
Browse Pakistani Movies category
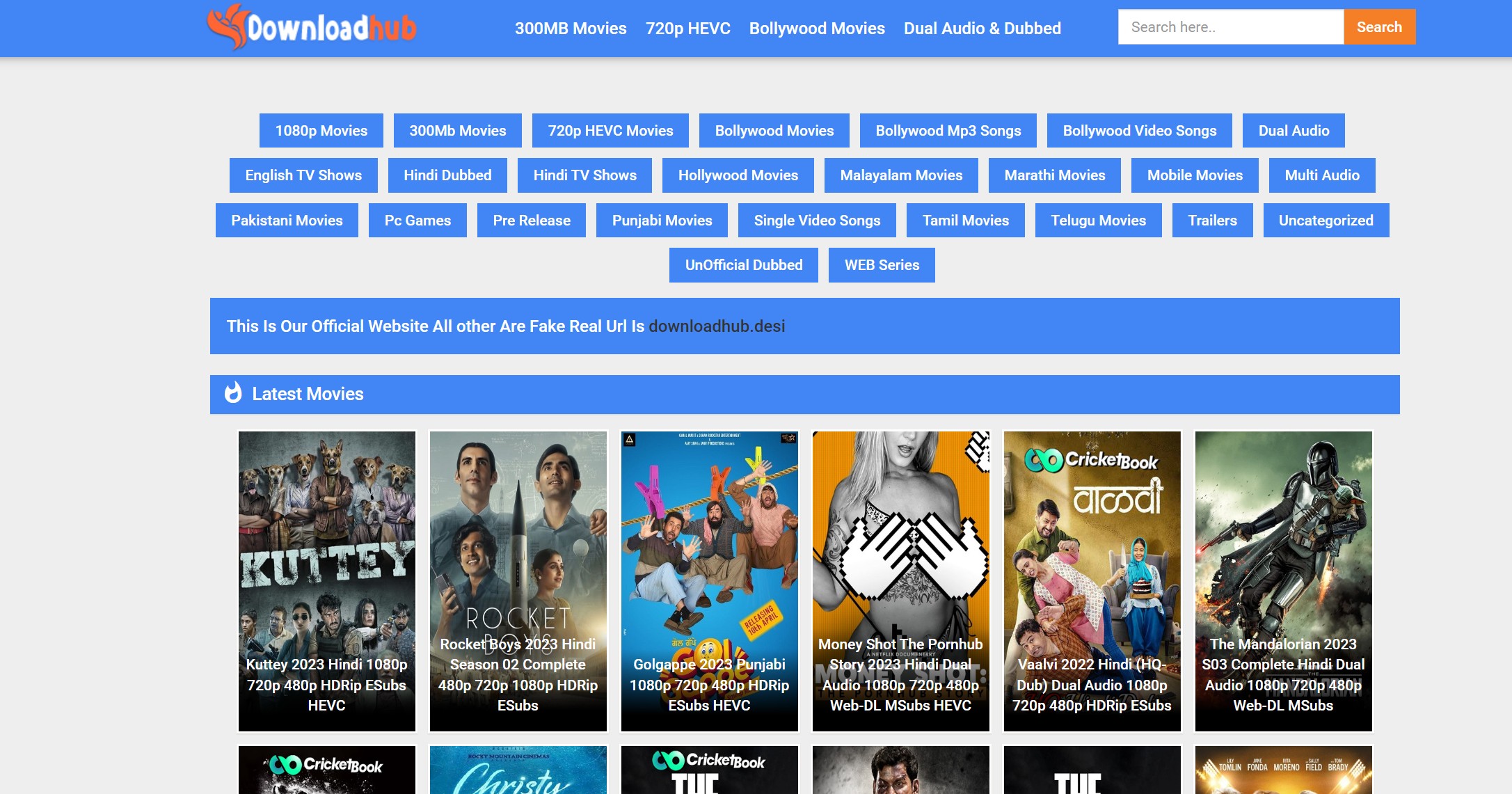[287, 221]
